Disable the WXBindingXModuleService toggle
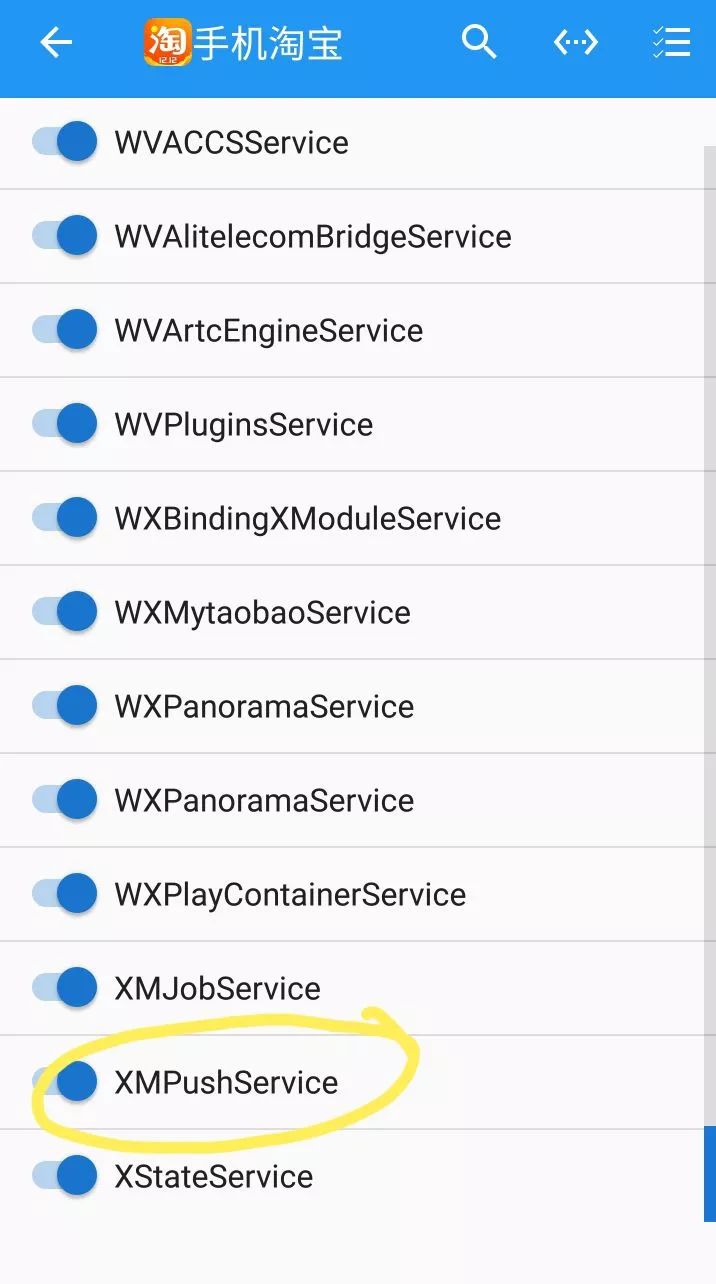Image resolution: width=716 pixels, height=1284 pixels. tap(65, 518)
